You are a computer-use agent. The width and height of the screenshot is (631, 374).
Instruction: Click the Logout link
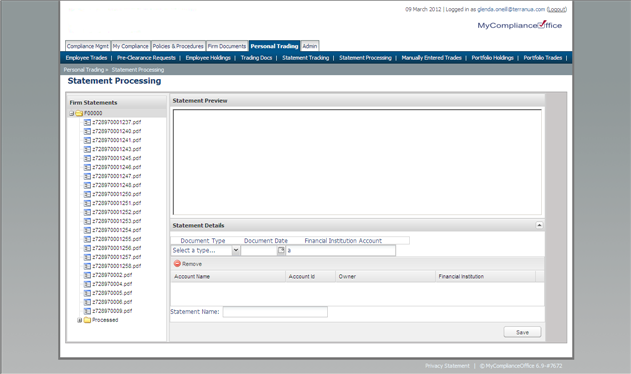coord(557,9)
